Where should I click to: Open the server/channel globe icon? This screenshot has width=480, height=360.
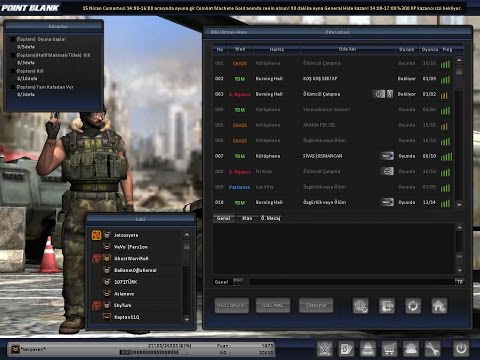pos(361,305)
